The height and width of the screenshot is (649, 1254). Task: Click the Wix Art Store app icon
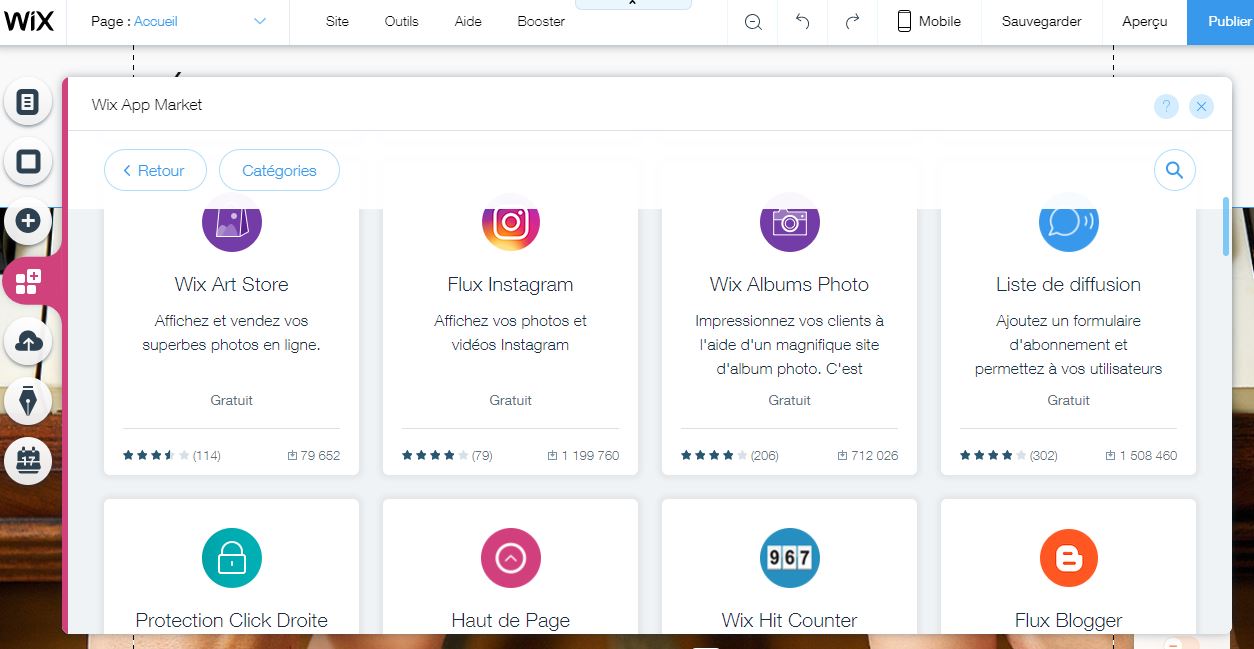point(232,222)
